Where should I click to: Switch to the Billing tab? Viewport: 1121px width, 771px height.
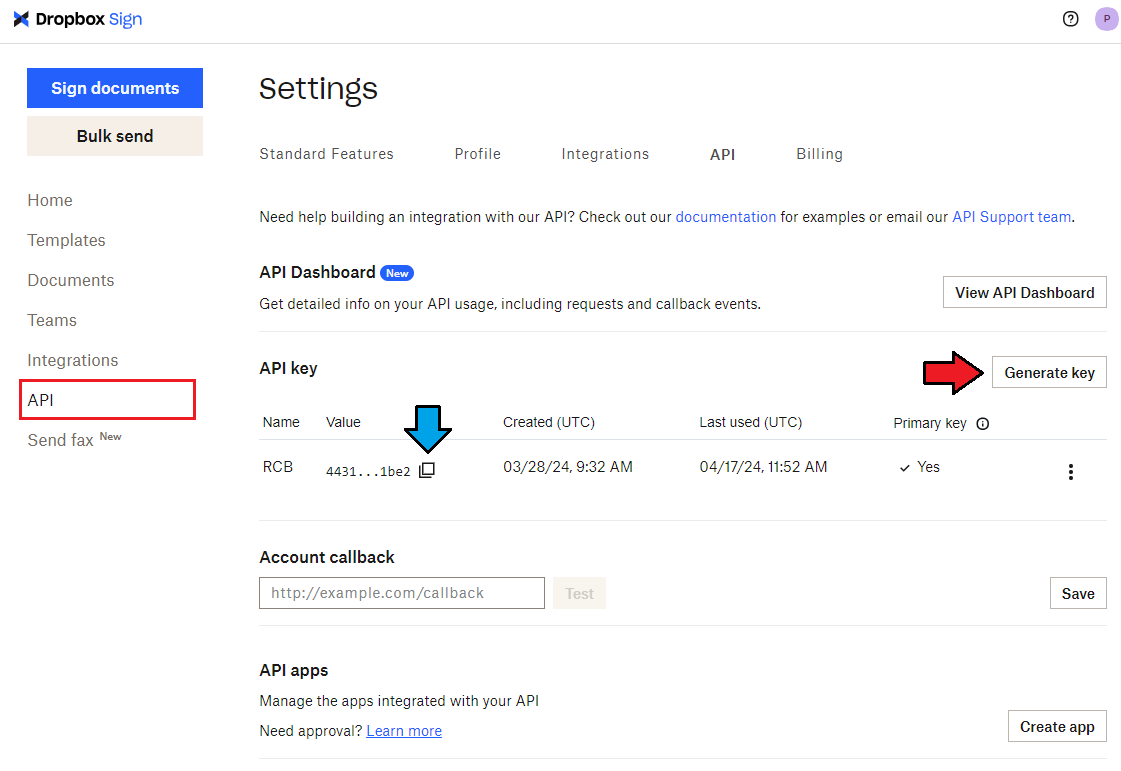coord(819,154)
